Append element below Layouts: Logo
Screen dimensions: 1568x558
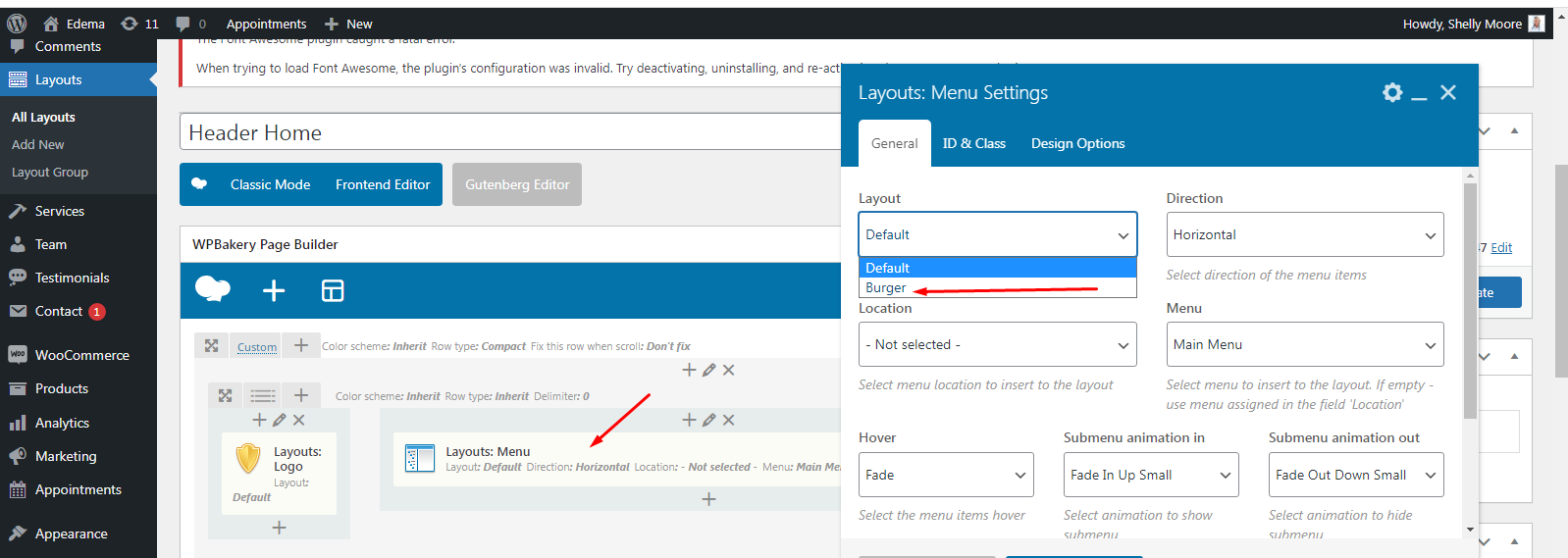click(x=279, y=528)
